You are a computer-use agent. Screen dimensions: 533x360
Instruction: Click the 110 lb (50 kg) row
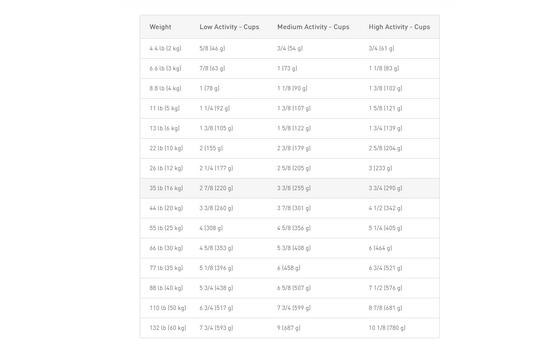290,308
